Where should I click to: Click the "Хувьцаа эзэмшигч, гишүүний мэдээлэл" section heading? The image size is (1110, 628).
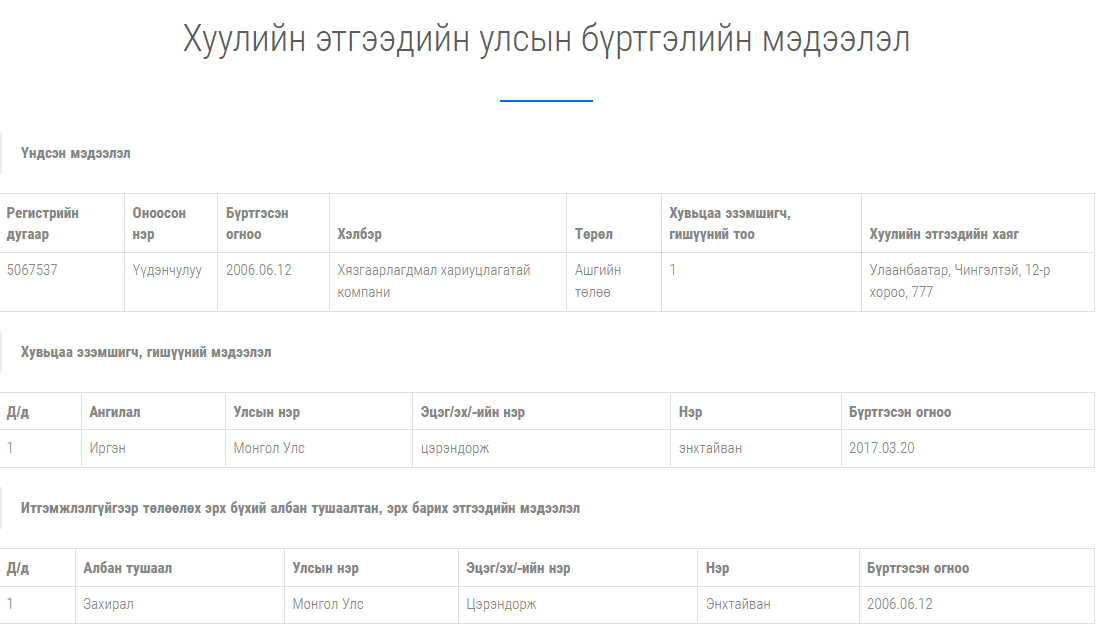(x=146, y=352)
